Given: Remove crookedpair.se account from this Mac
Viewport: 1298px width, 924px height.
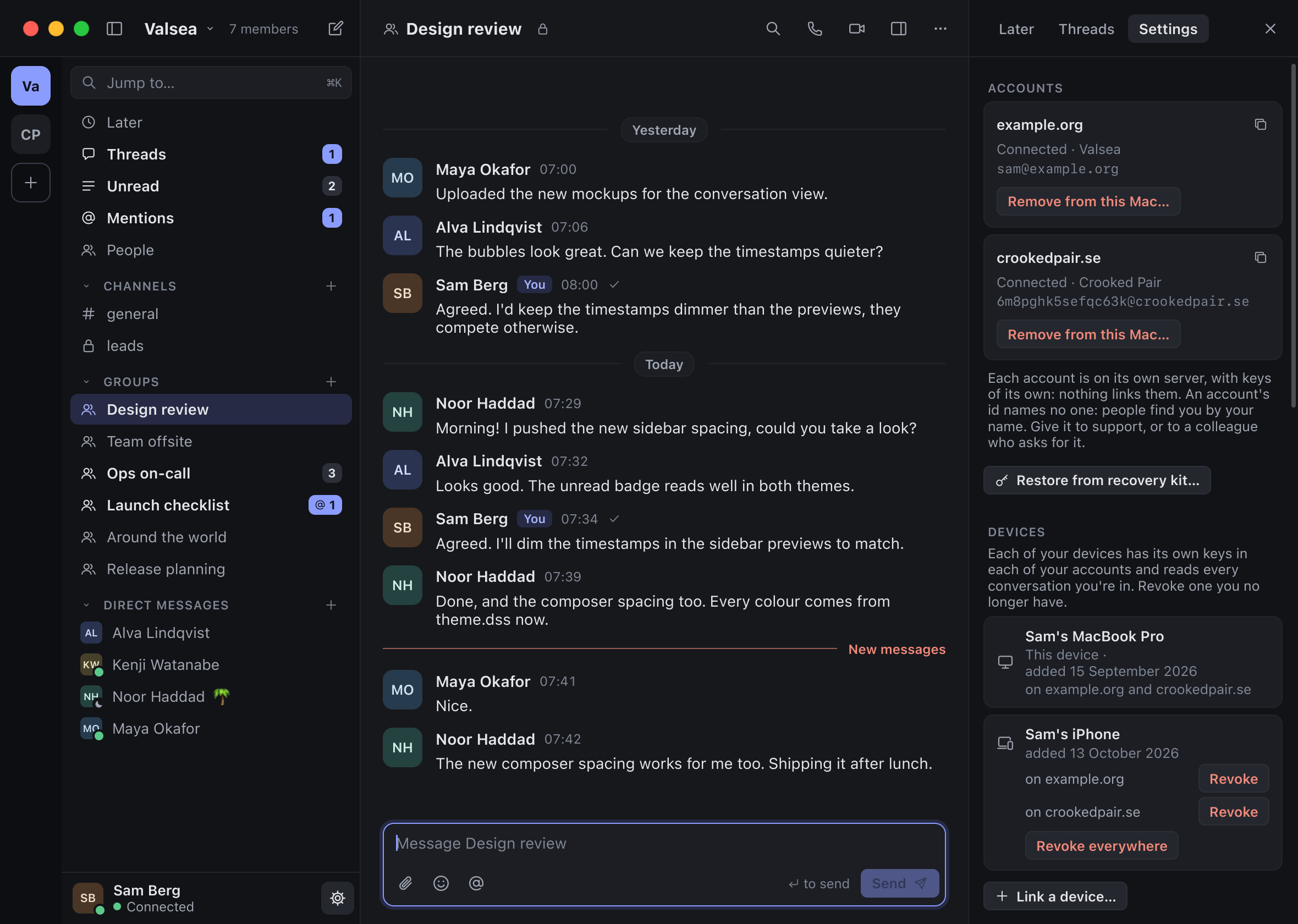Looking at the screenshot, I should tap(1087, 334).
